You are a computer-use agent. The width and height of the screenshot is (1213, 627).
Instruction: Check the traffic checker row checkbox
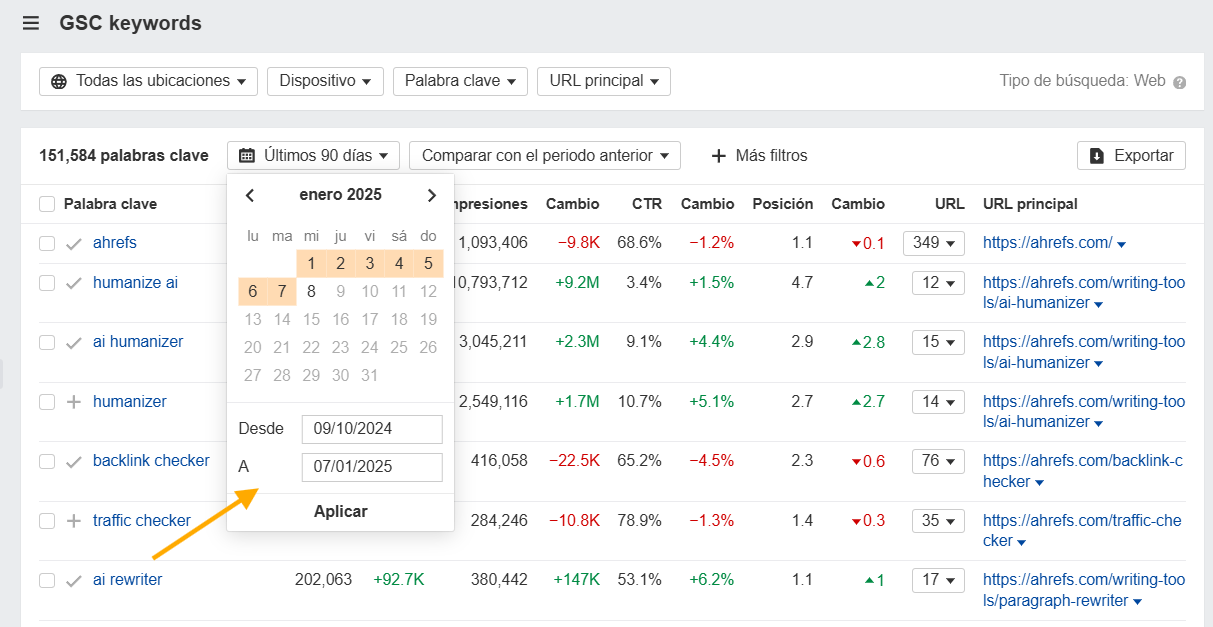(x=47, y=521)
